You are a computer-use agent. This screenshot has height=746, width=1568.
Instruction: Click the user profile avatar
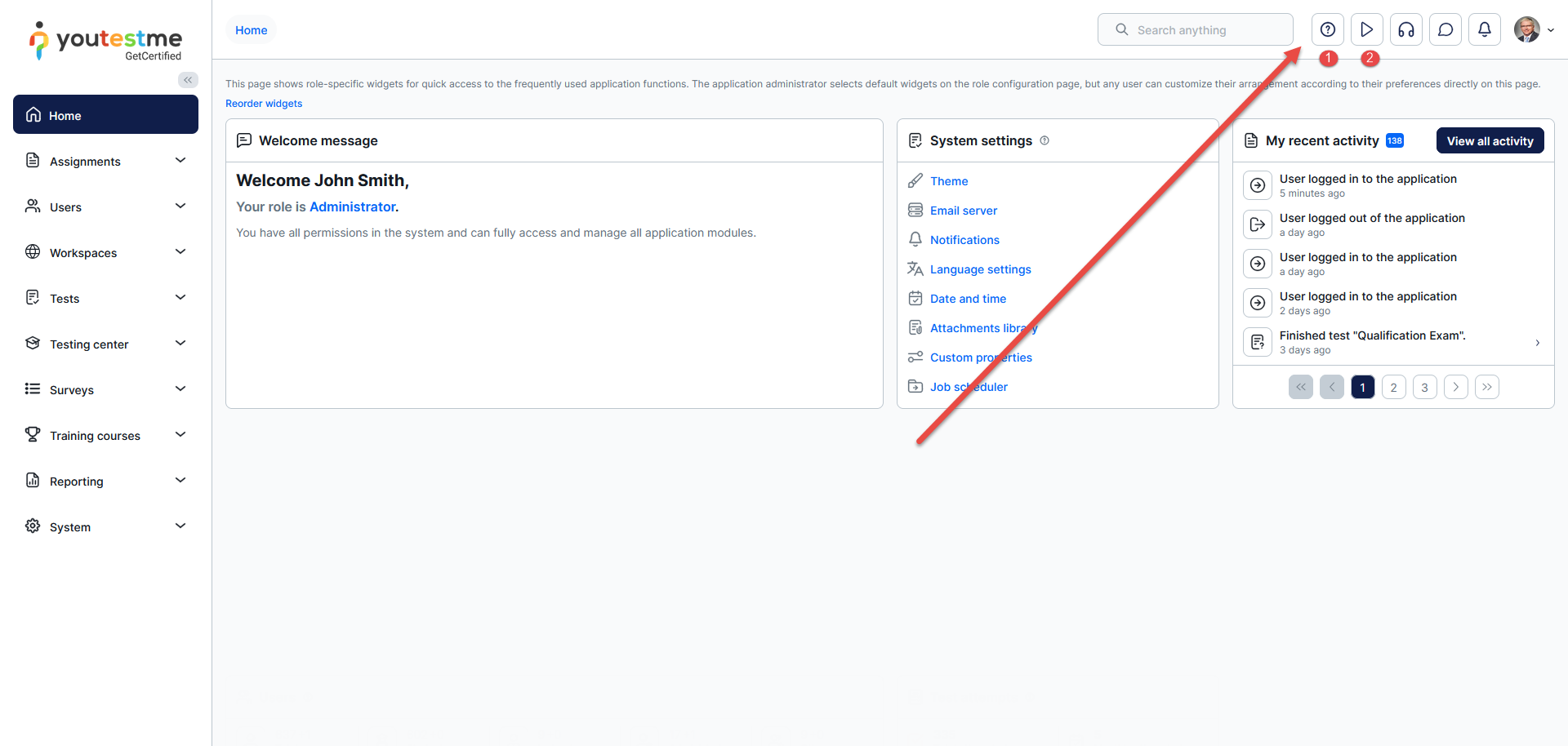(x=1526, y=30)
